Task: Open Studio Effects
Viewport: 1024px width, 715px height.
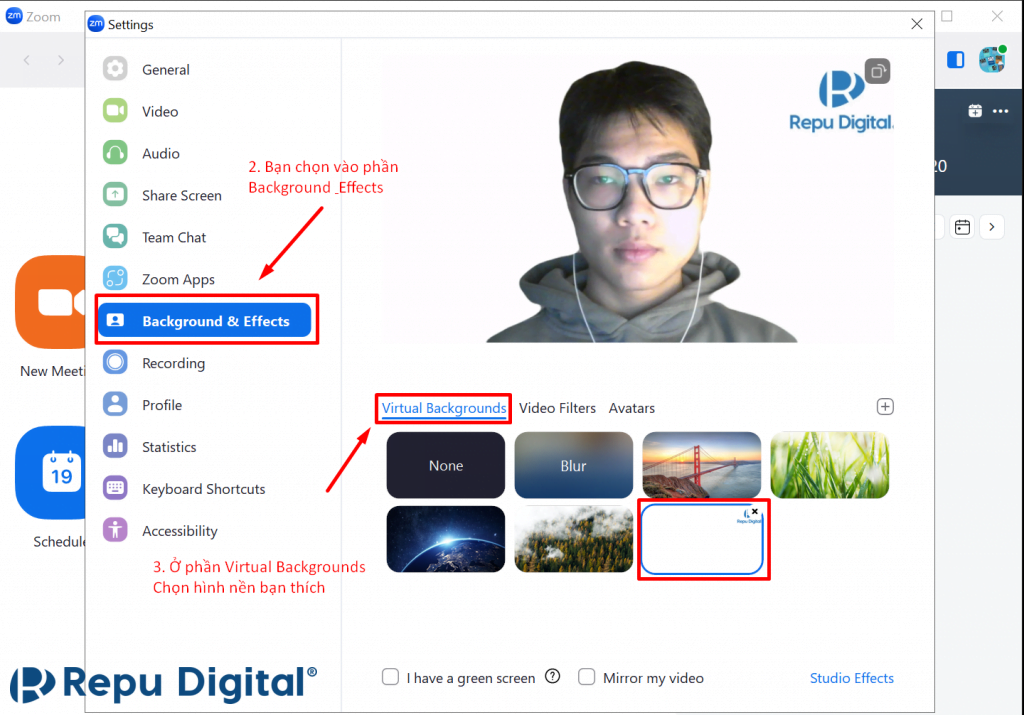Action: pos(851,678)
